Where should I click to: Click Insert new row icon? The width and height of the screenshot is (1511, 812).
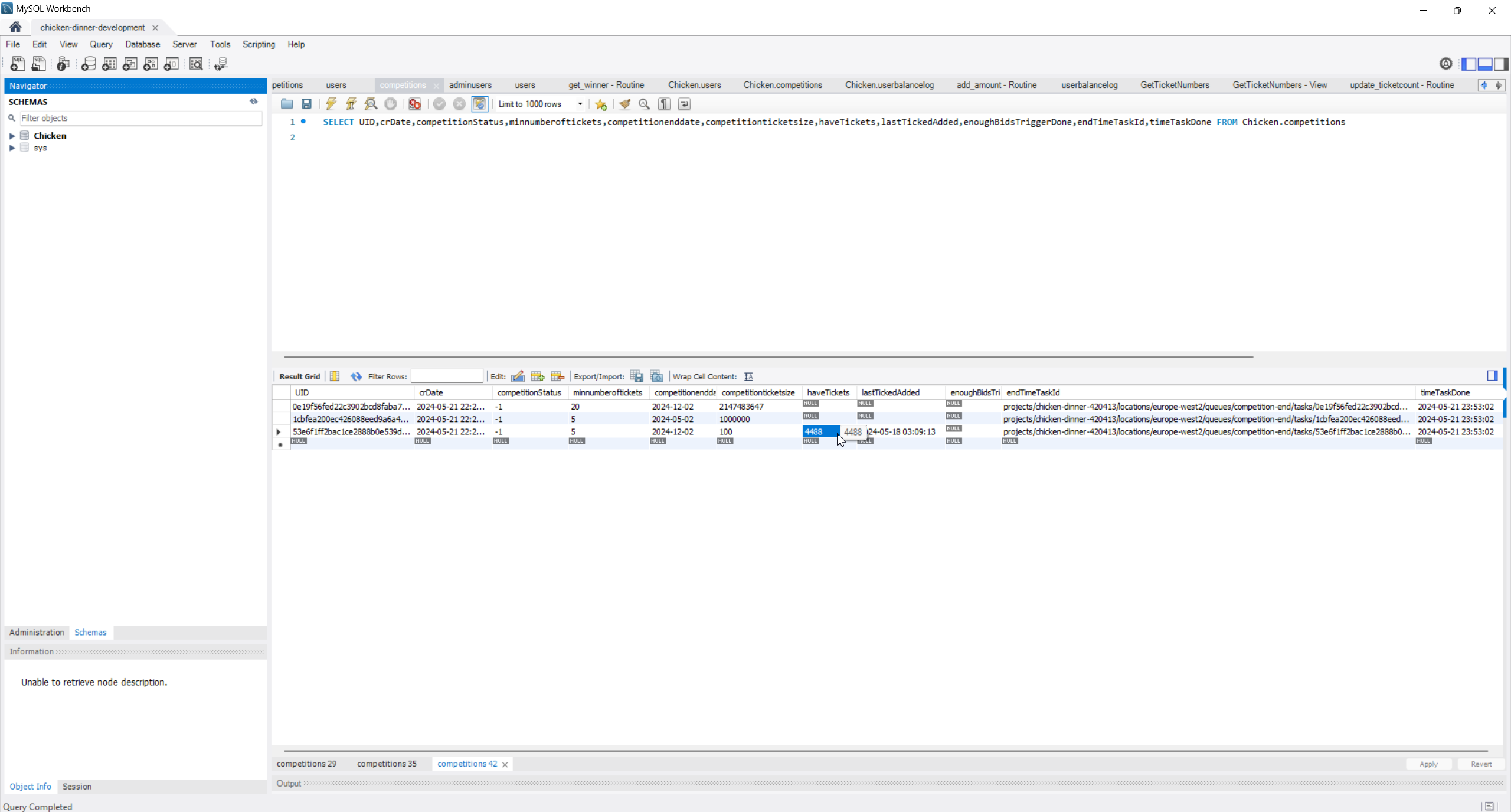pos(538,376)
